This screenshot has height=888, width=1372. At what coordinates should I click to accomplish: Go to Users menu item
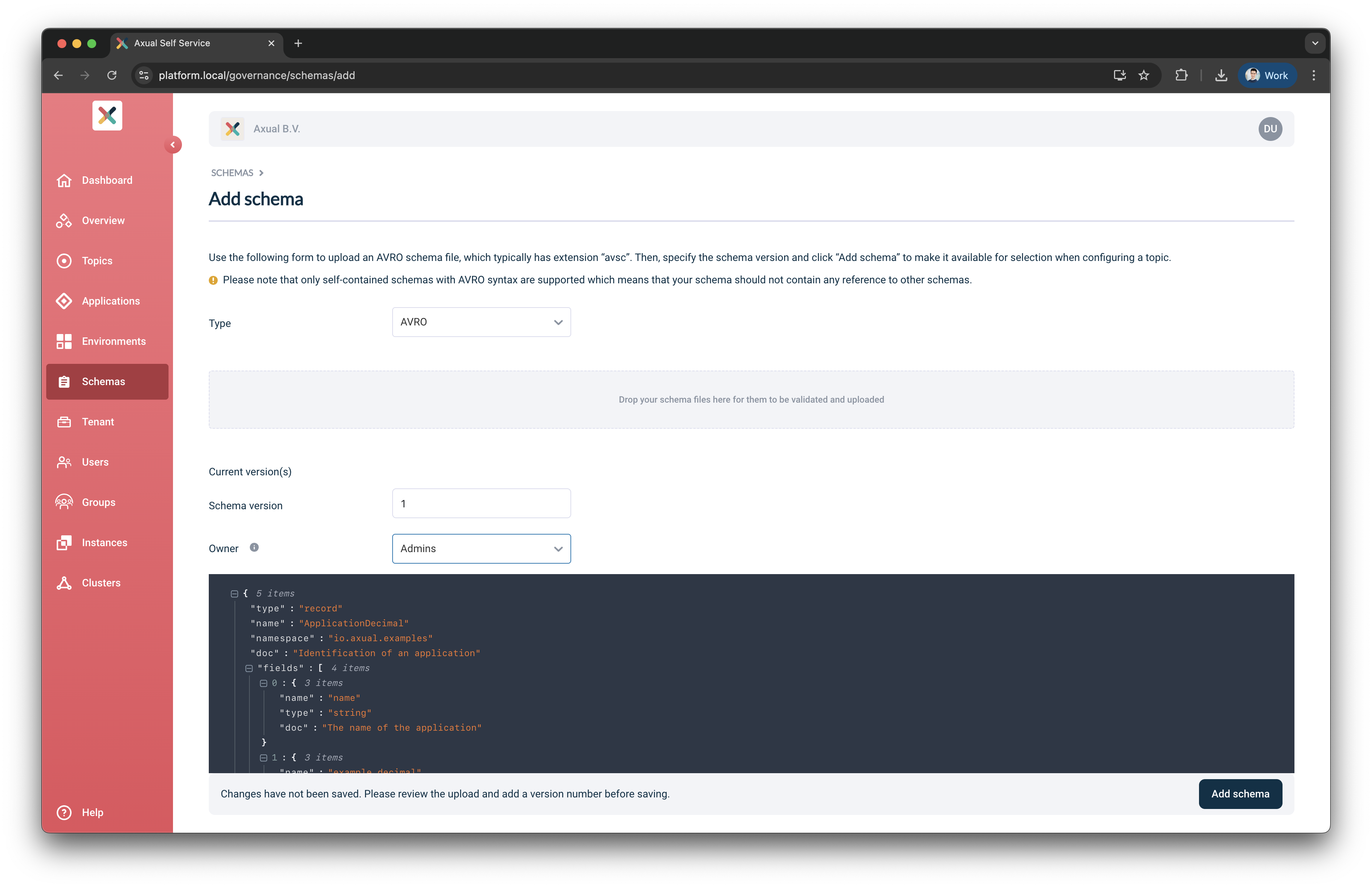[95, 462]
